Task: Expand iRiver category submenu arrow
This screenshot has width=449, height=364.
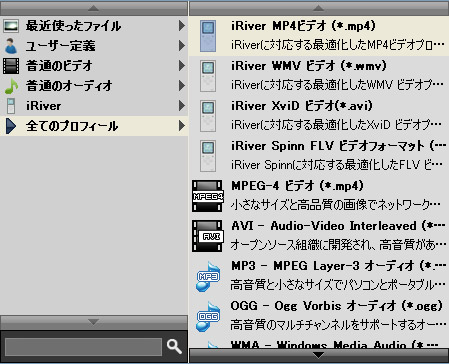Action: pos(182,106)
